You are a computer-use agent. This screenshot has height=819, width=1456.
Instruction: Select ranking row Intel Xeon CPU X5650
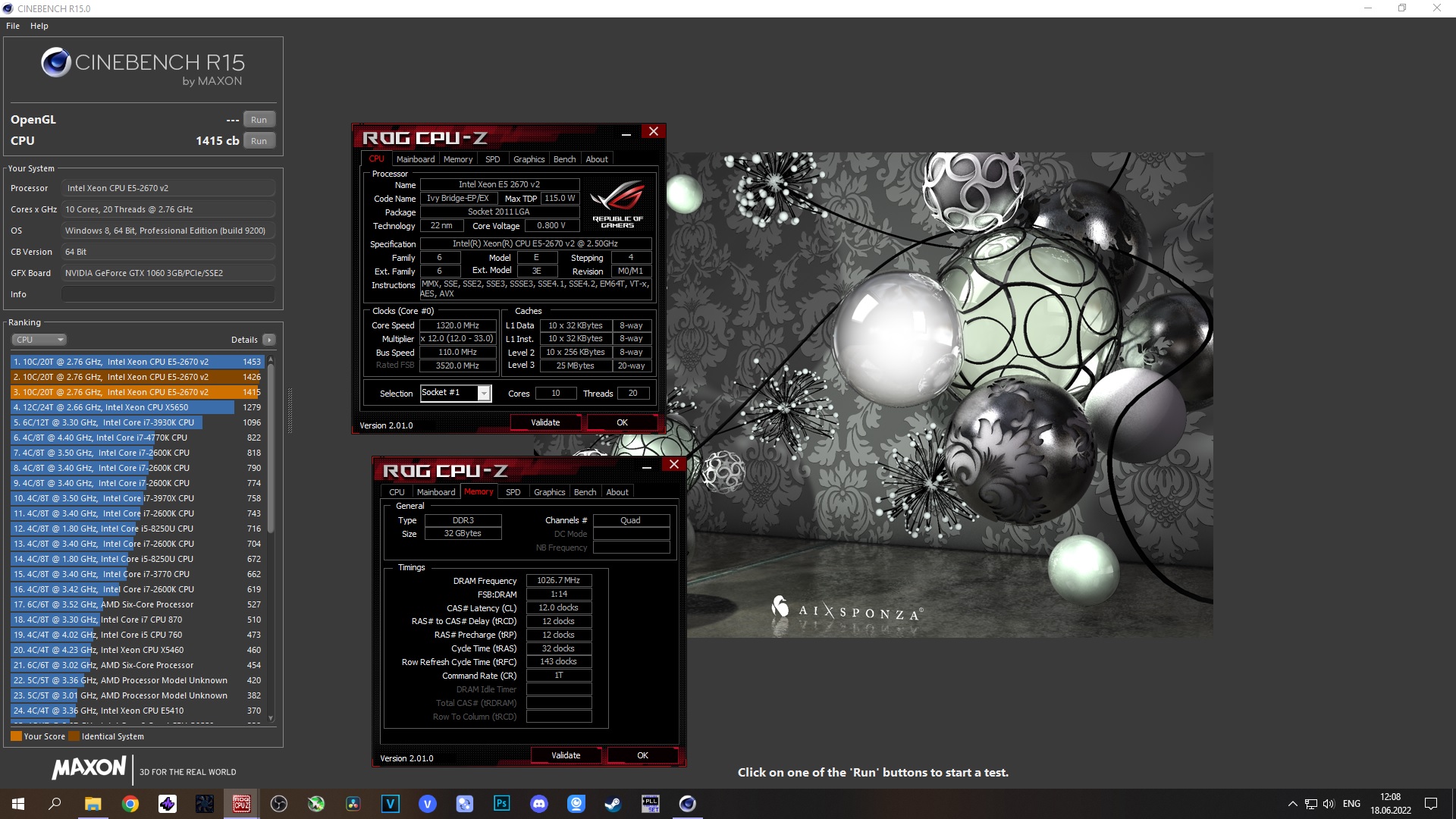[136, 407]
